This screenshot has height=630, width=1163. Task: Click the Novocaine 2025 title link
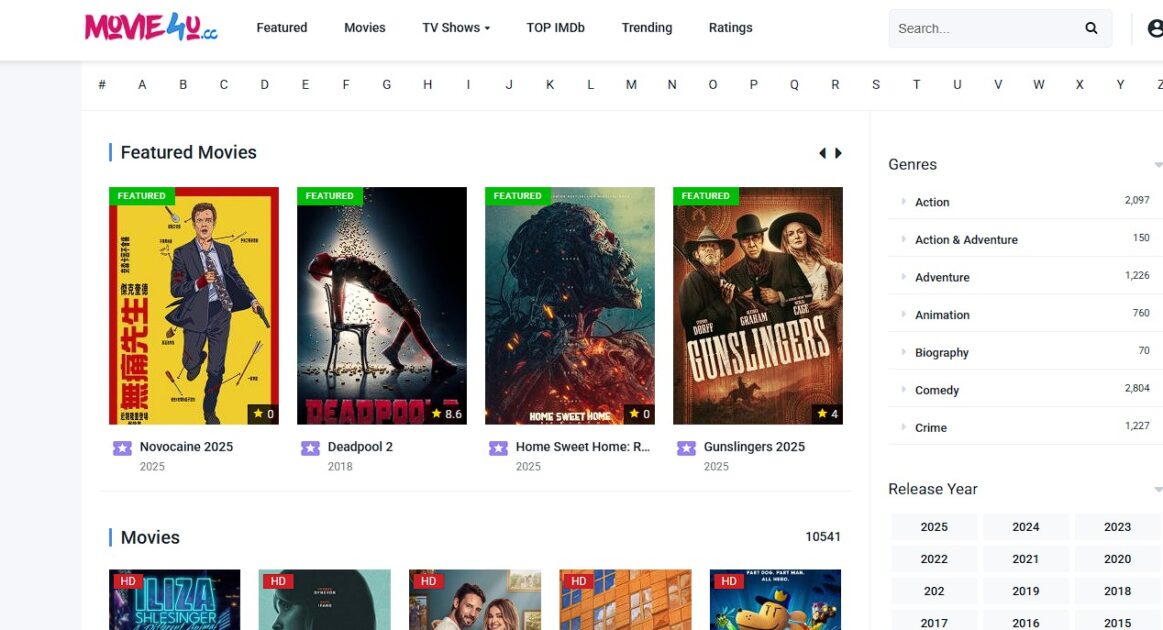point(186,447)
